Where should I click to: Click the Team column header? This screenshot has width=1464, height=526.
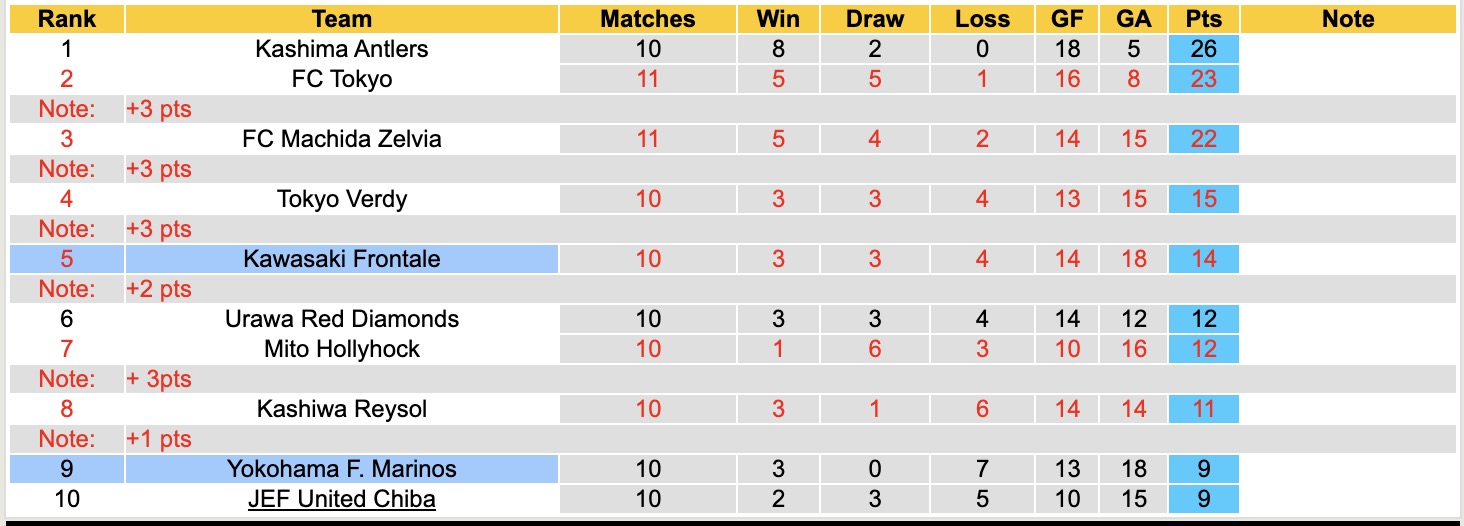point(341,19)
